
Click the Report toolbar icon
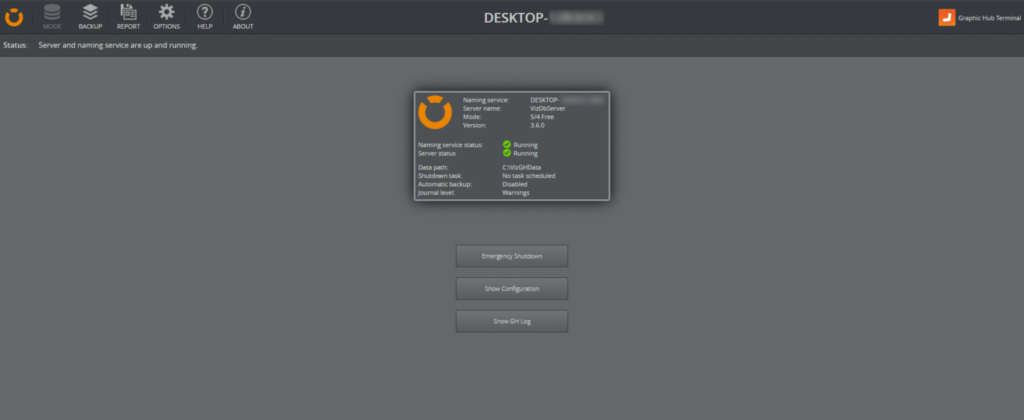[x=128, y=16]
